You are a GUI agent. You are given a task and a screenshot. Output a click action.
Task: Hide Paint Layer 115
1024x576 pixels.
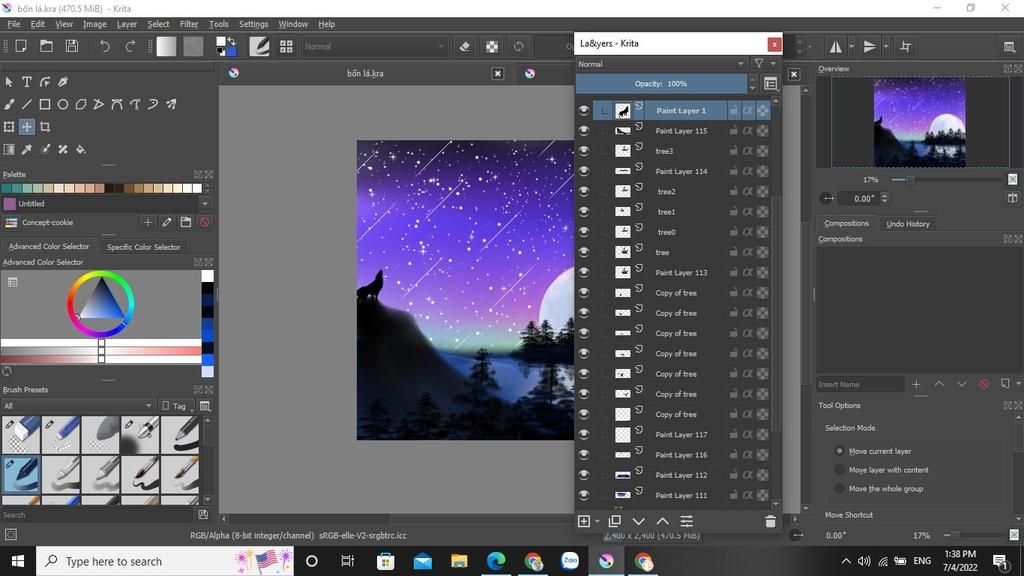[584, 131]
